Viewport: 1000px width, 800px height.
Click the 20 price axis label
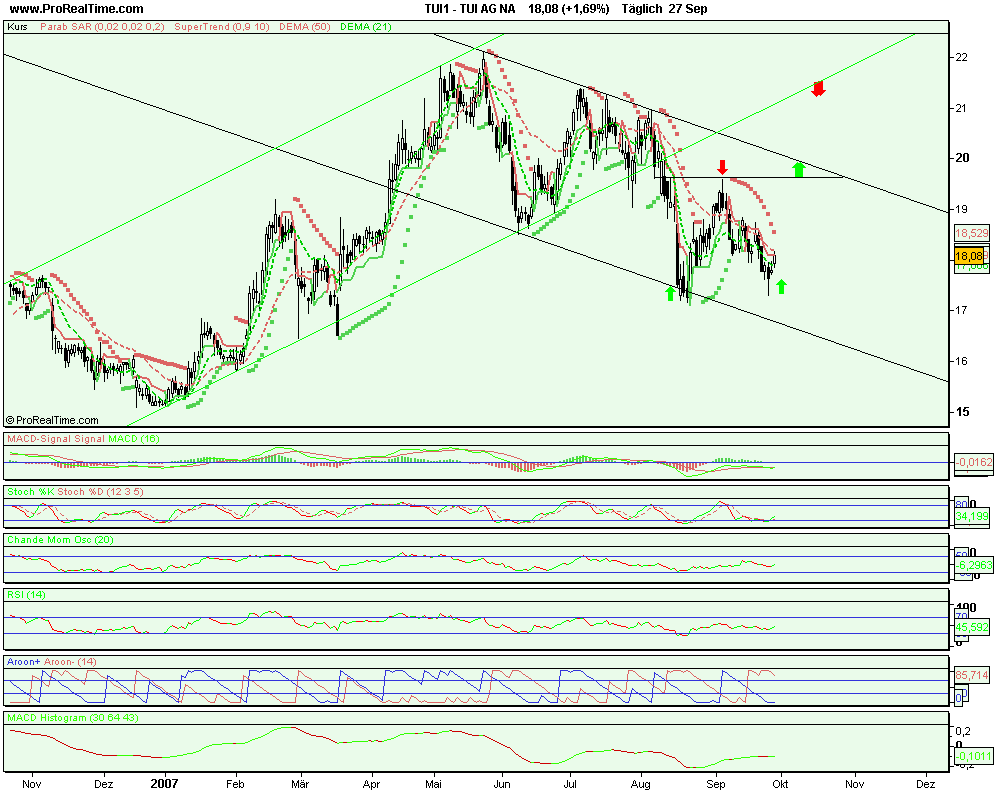pyautogui.click(x=961, y=158)
